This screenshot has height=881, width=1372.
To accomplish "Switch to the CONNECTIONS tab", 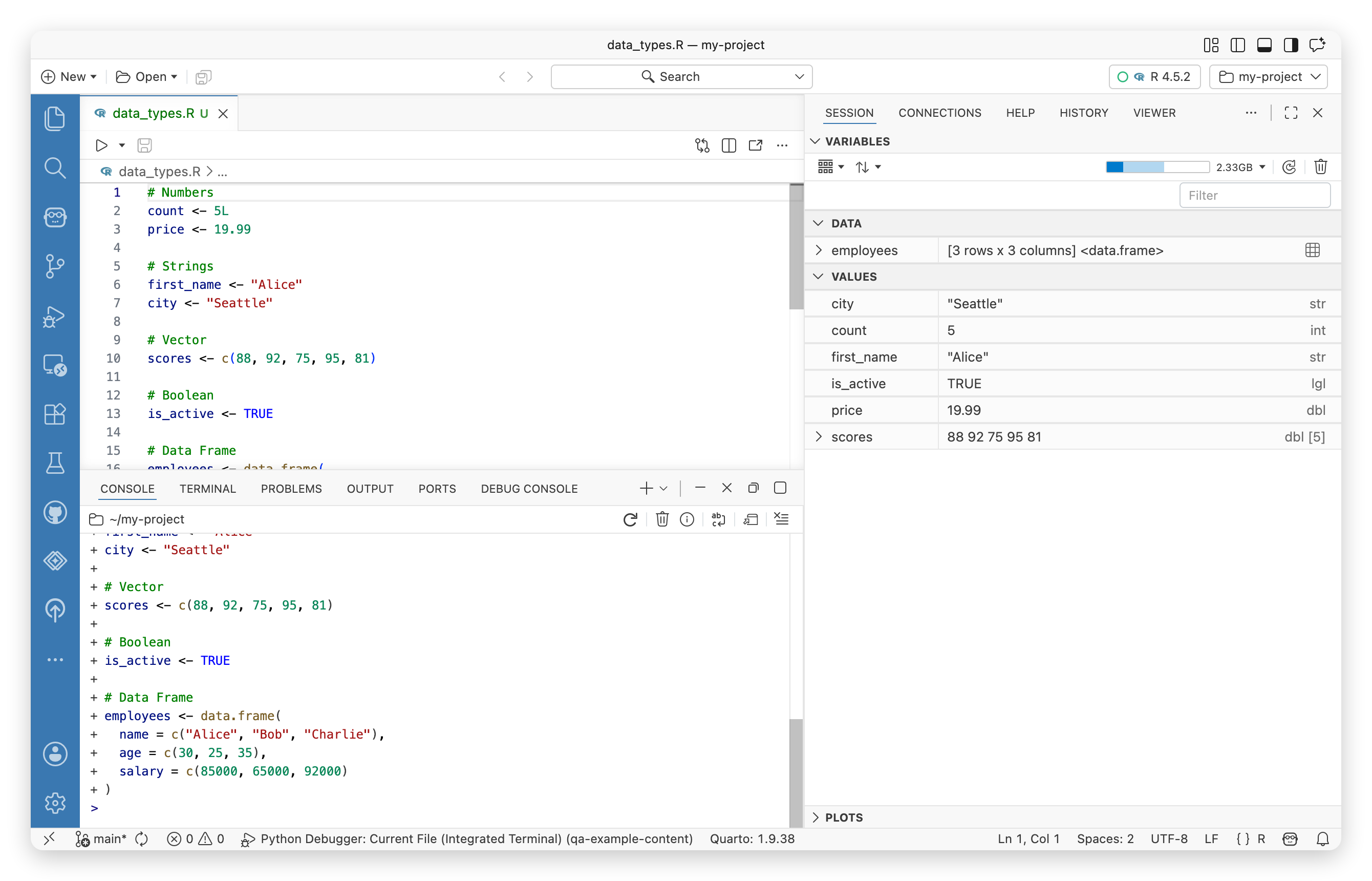I will pos(939,113).
